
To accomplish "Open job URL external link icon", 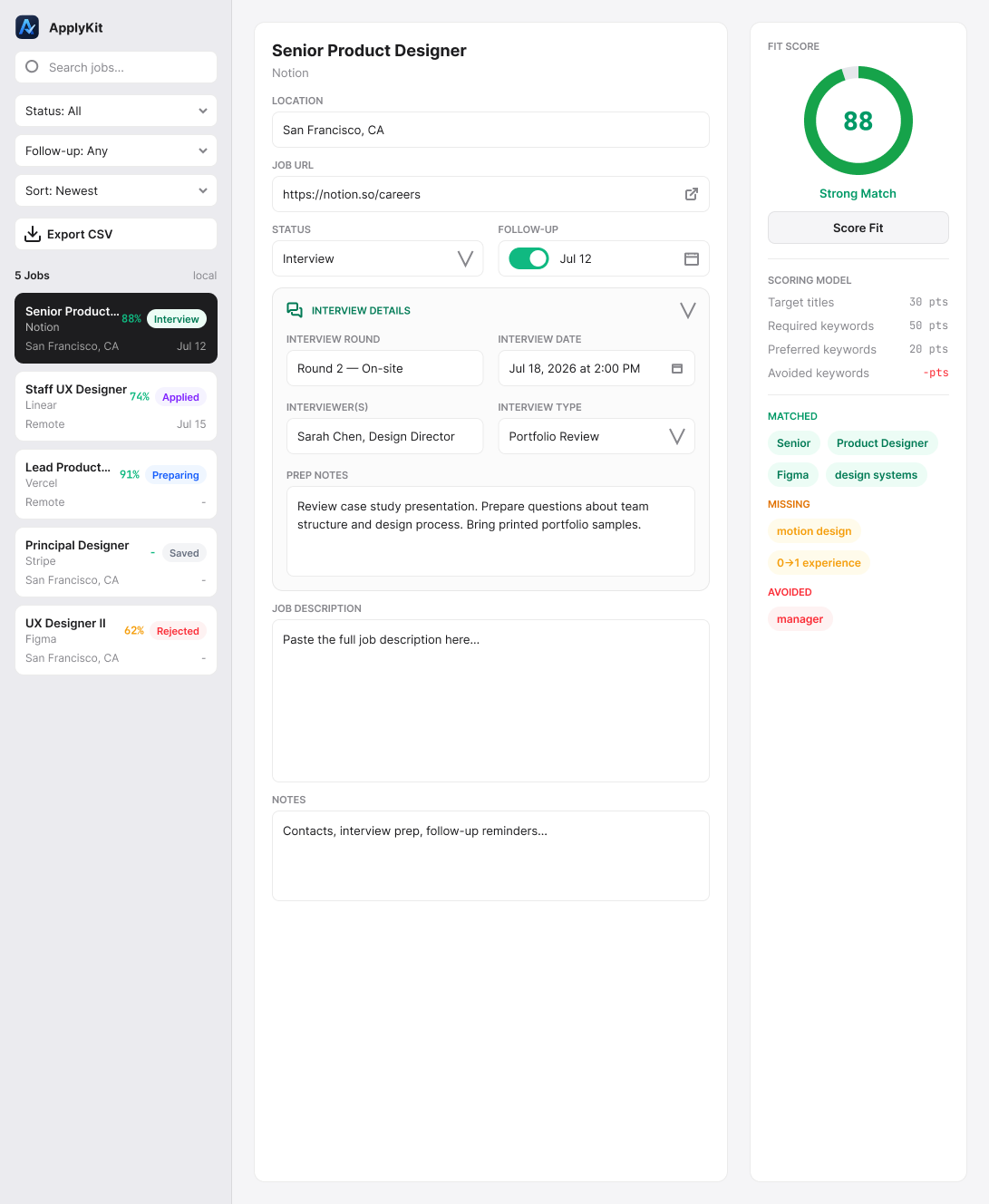I will pos(692,194).
